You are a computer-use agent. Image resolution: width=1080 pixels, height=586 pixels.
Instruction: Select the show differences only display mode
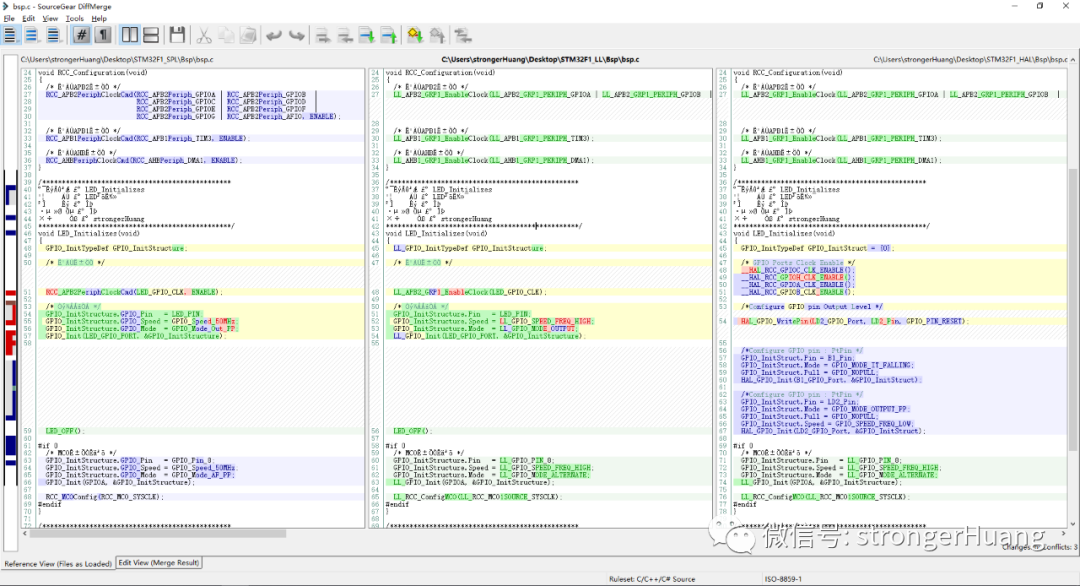click(32, 35)
